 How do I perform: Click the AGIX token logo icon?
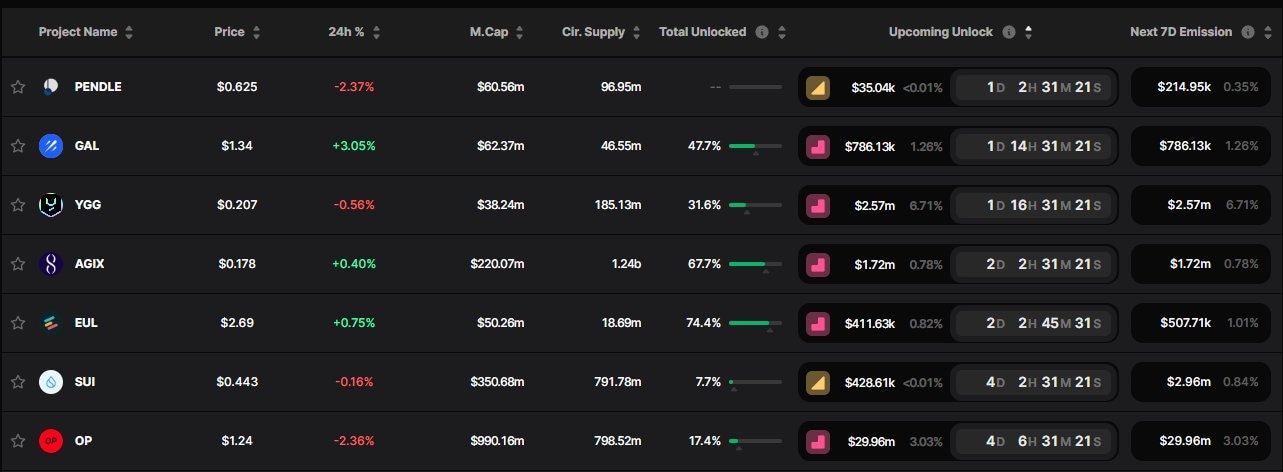pos(51,264)
